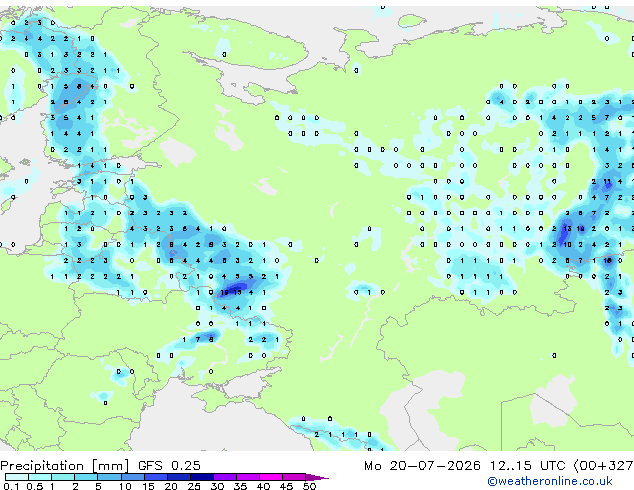The height and width of the screenshot is (490, 634).
Task: Click the legend label '0.5'
Action: pos(35,486)
